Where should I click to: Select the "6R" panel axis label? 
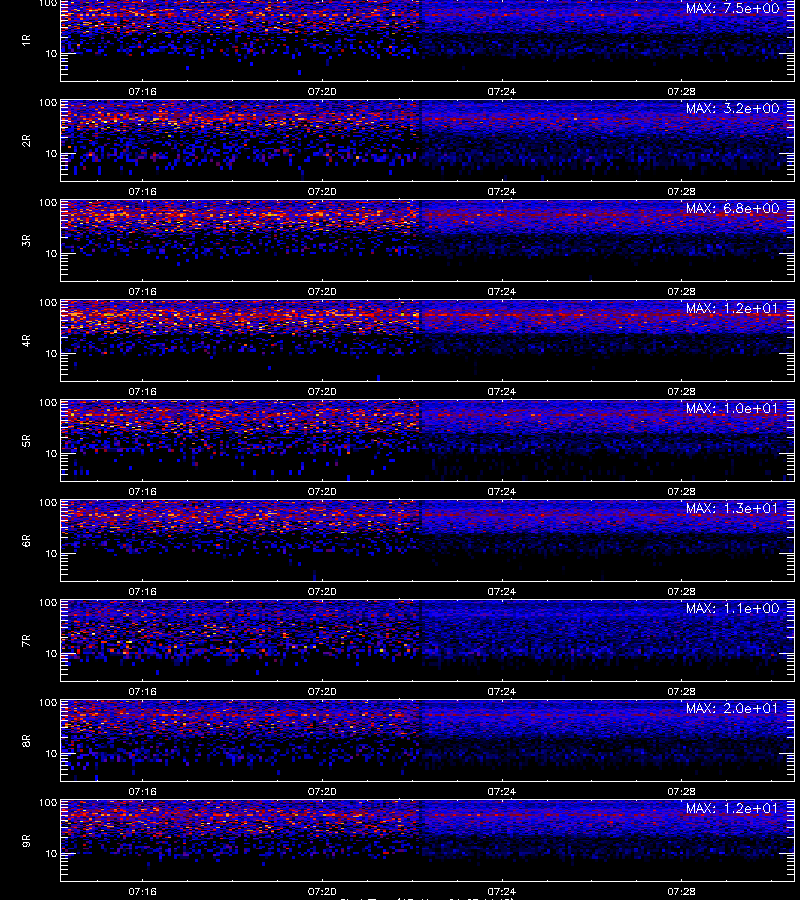[26, 540]
